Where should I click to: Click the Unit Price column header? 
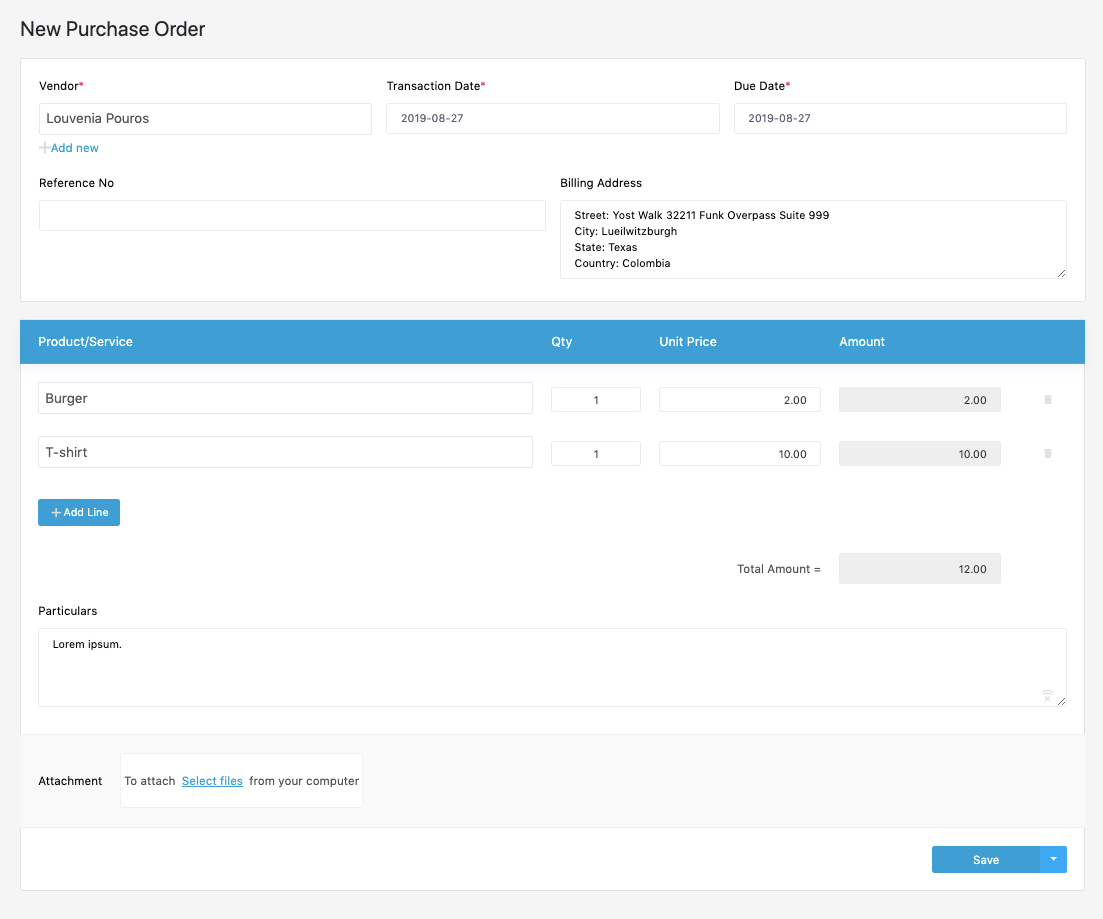687,342
